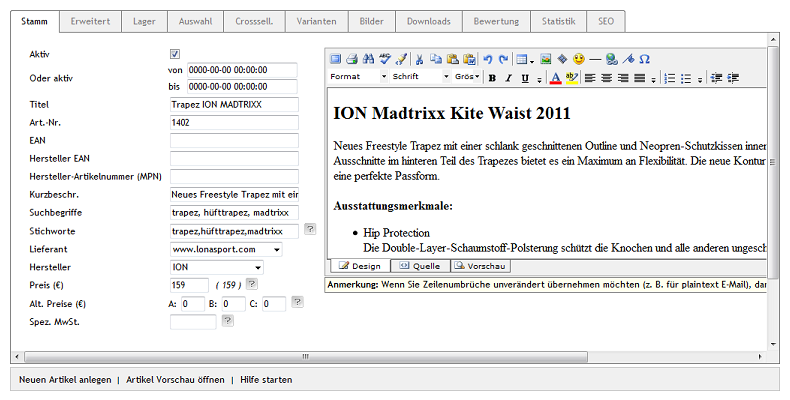Go to the SEO tab

pyautogui.click(x=606, y=21)
